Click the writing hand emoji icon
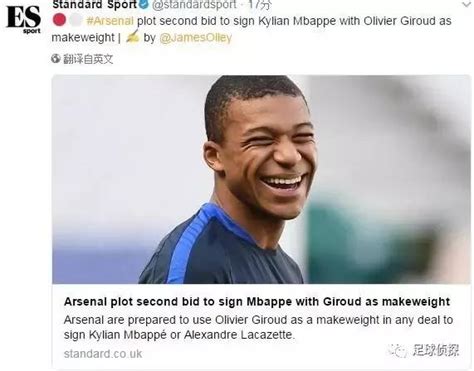The width and height of the screenshot is (474, 371). click(x=132, y=37)
